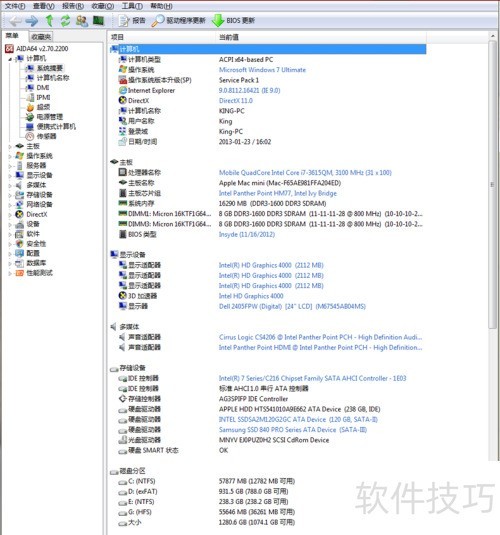
Task: Open INTEL SSDSA2M120G2GC ATA Device link
Action: [298, 419]
